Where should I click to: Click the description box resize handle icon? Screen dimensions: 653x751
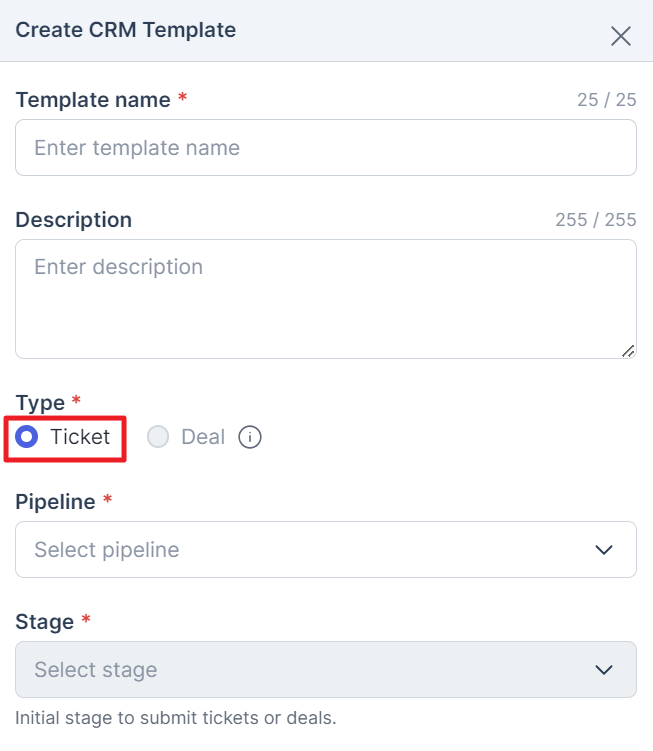point(628,351)
